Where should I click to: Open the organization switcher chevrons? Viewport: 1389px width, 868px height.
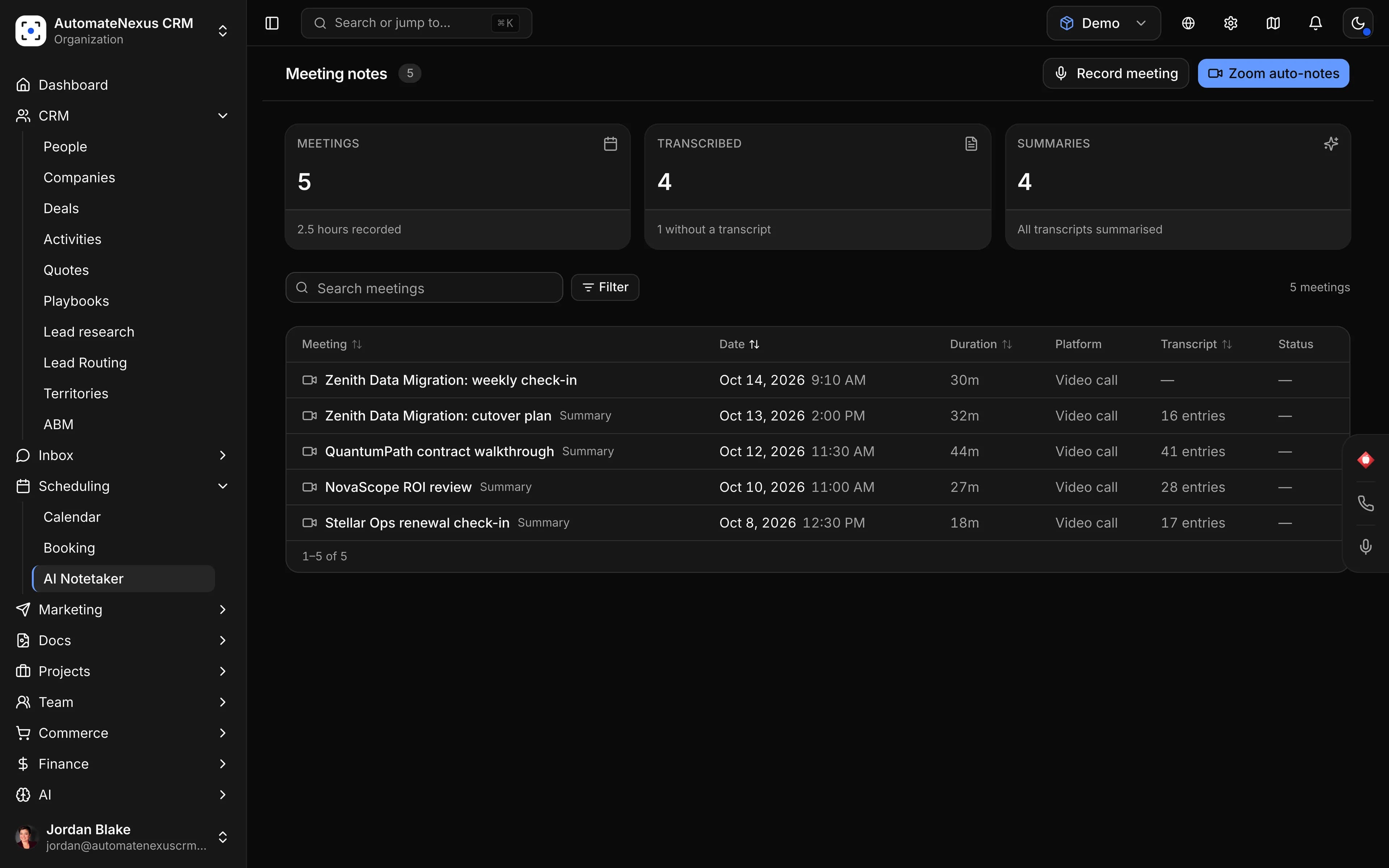click(223, 30)
